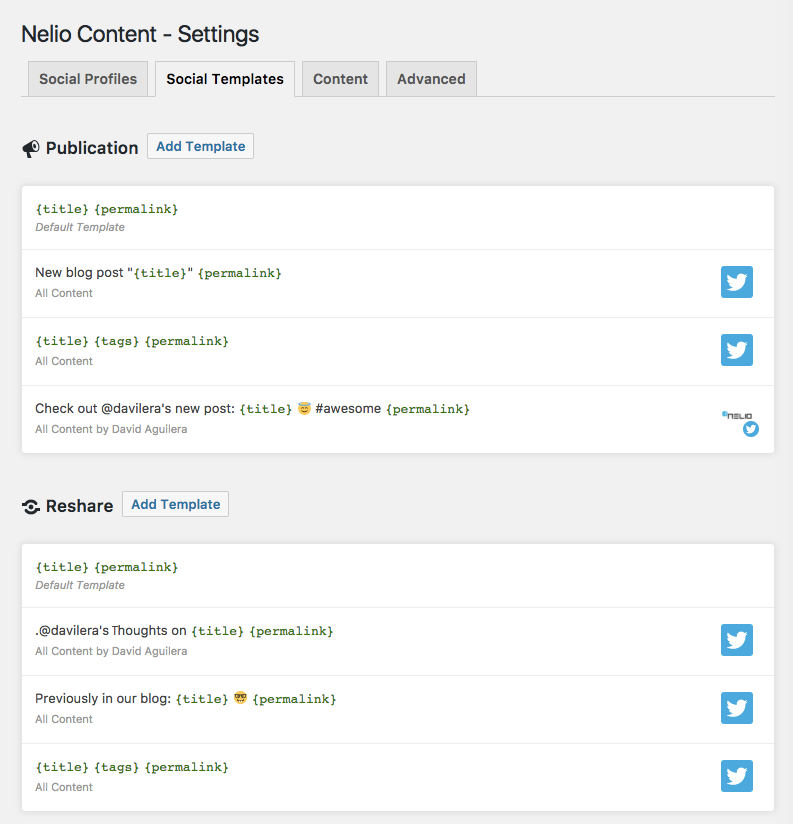
Task: Click Twitter icon for Publication {title} {tags} template
Action: click(x=736, y=350)
